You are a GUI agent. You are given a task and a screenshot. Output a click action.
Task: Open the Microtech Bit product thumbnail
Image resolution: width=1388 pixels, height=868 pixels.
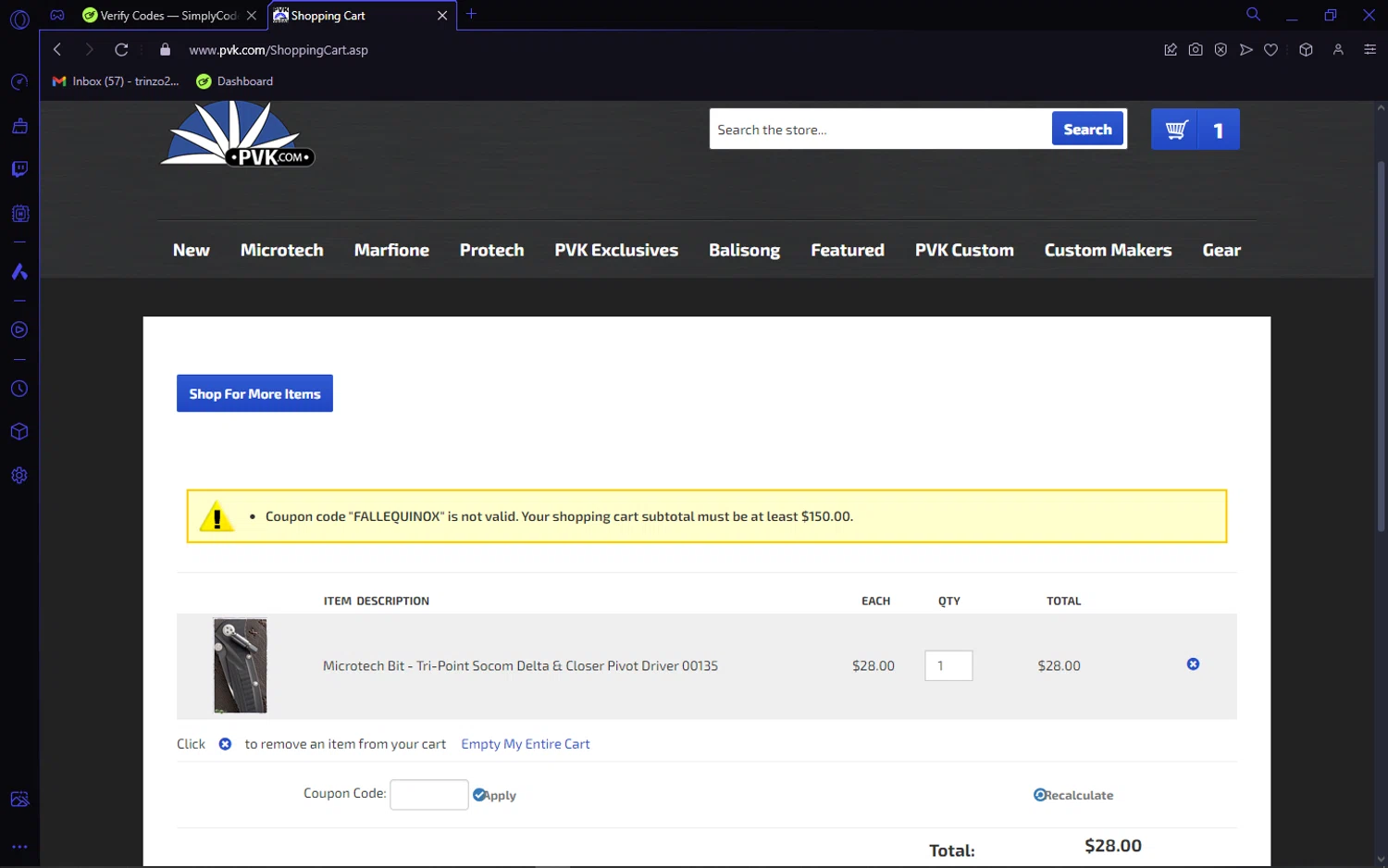[241, 665]
